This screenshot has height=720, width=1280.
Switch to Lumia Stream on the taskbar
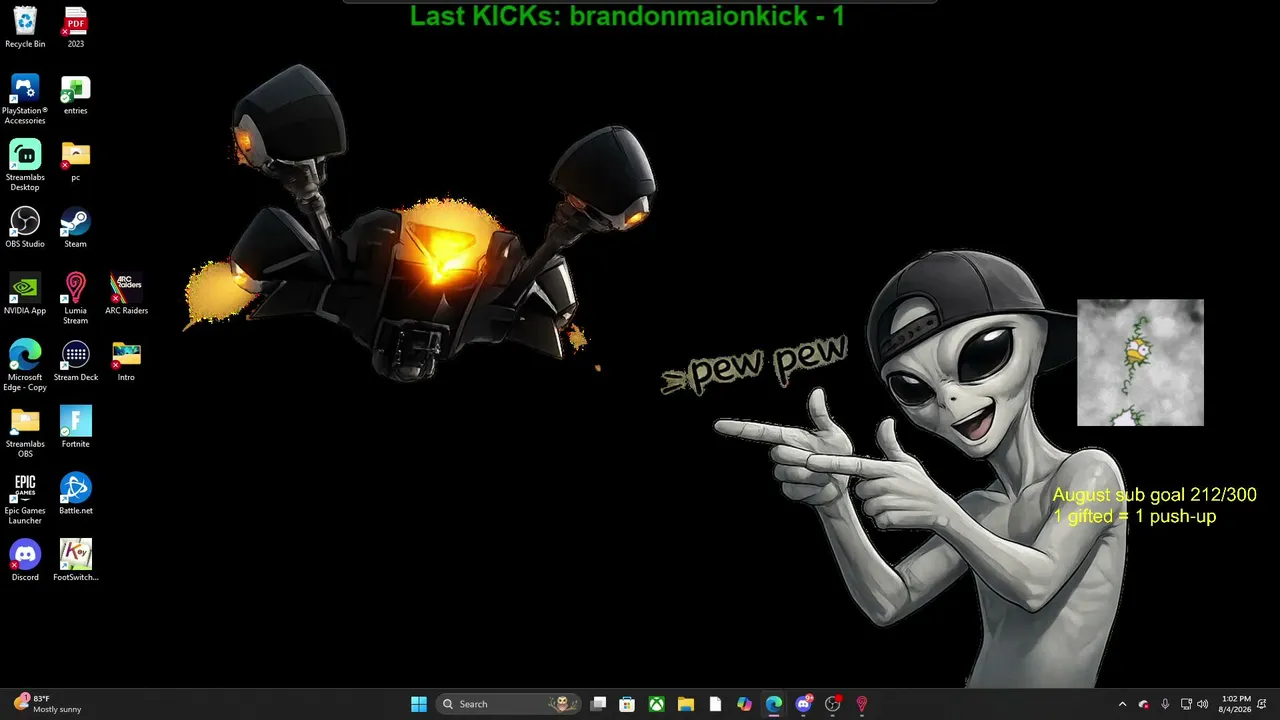click(x=862, y=704)
